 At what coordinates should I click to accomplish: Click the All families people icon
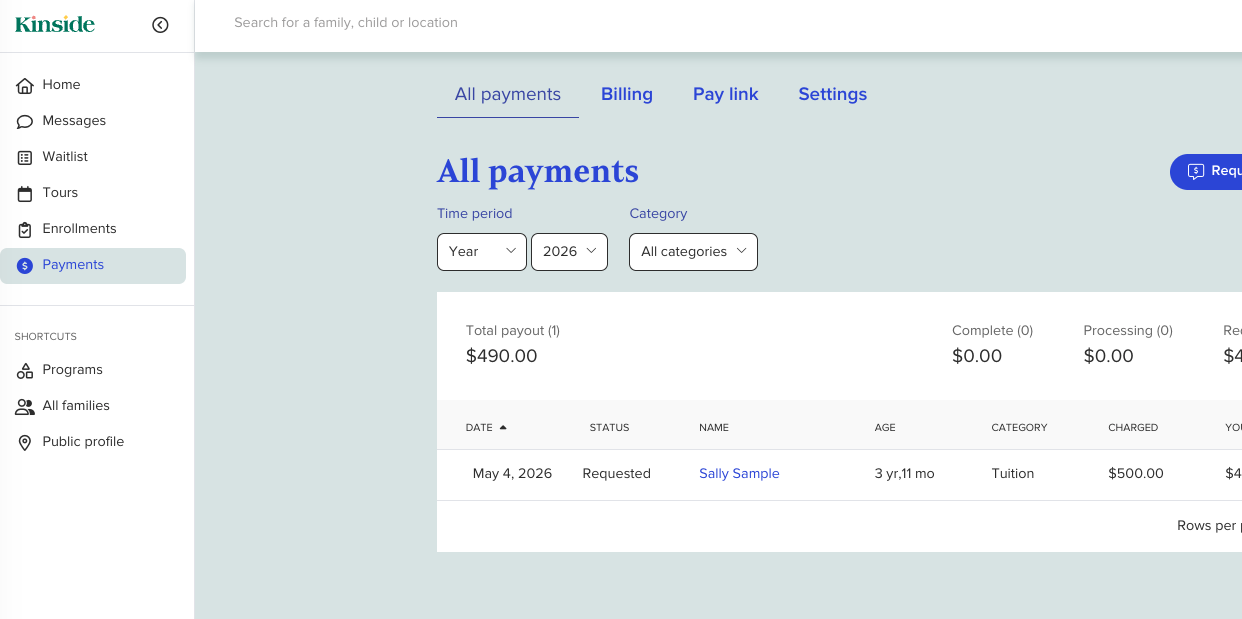pyautogui.click(x=25, y=406)
